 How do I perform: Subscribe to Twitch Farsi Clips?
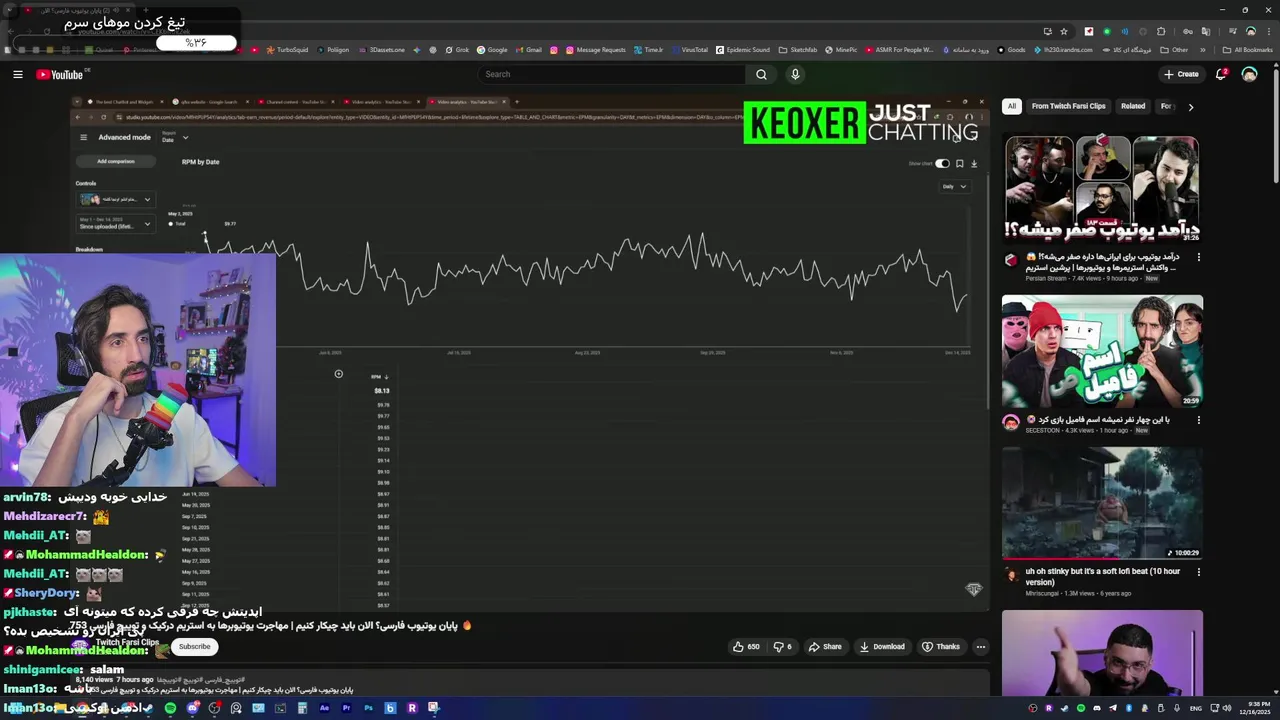point(194,647)
